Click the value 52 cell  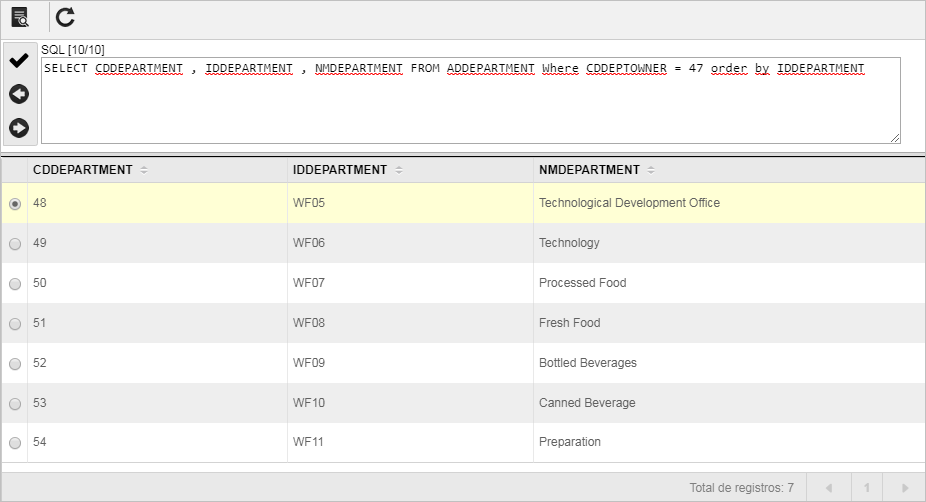[x=157, y=363]
